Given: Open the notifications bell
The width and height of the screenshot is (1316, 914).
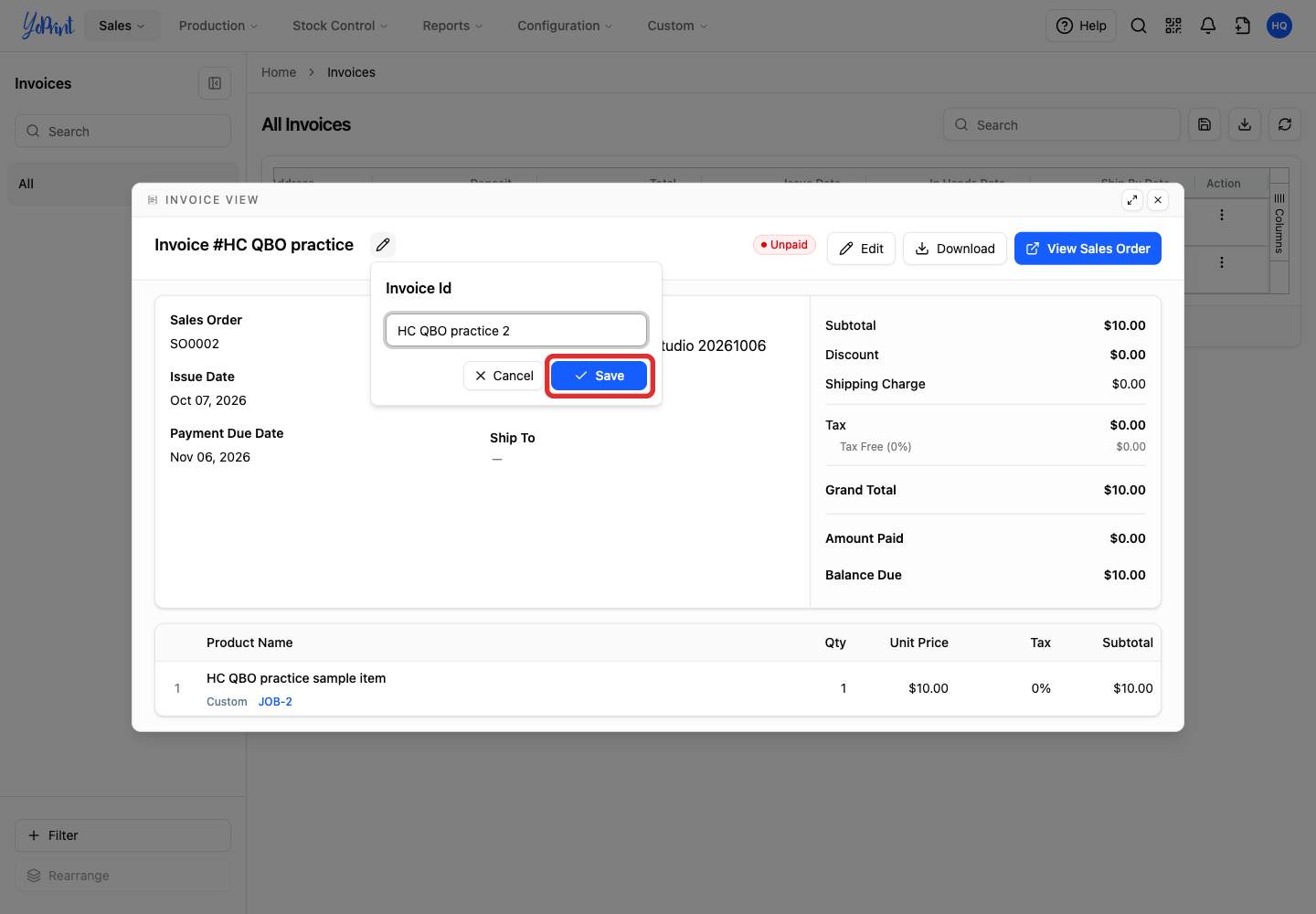Looking at the screenshot, I should pos(1208,26).
